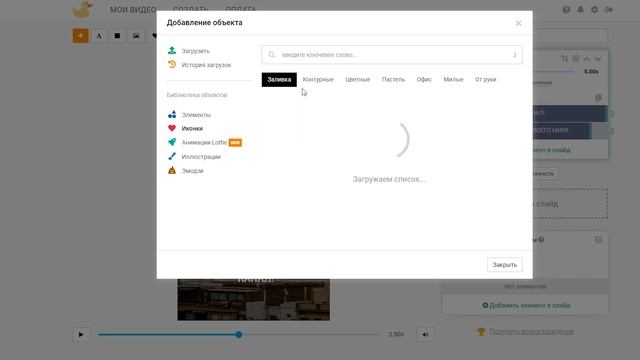Click the play button under preview

pyautogui.click(x=81, y=335)
